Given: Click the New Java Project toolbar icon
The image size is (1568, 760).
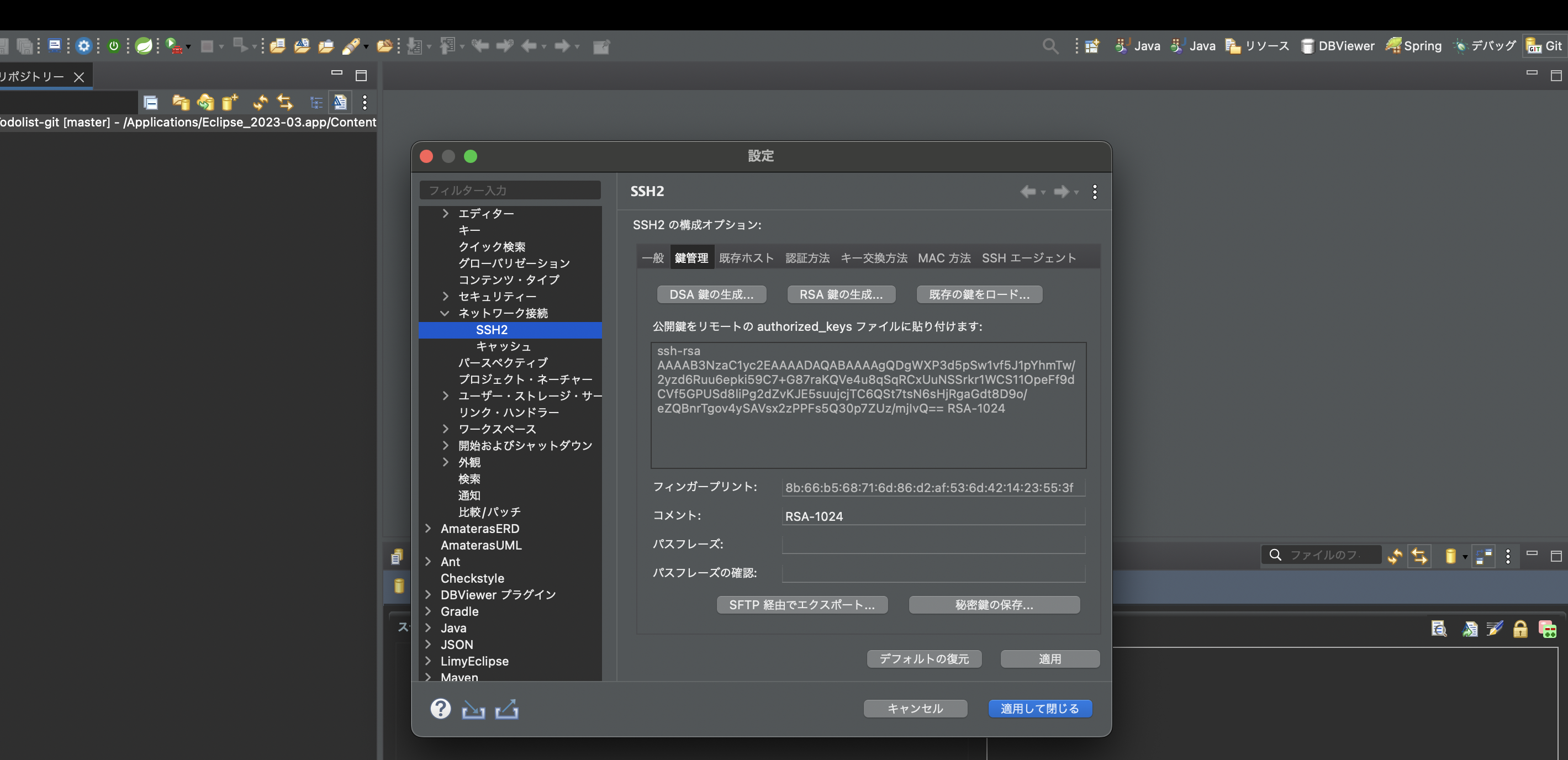Looking at the screenshot, I should [277, 46].
